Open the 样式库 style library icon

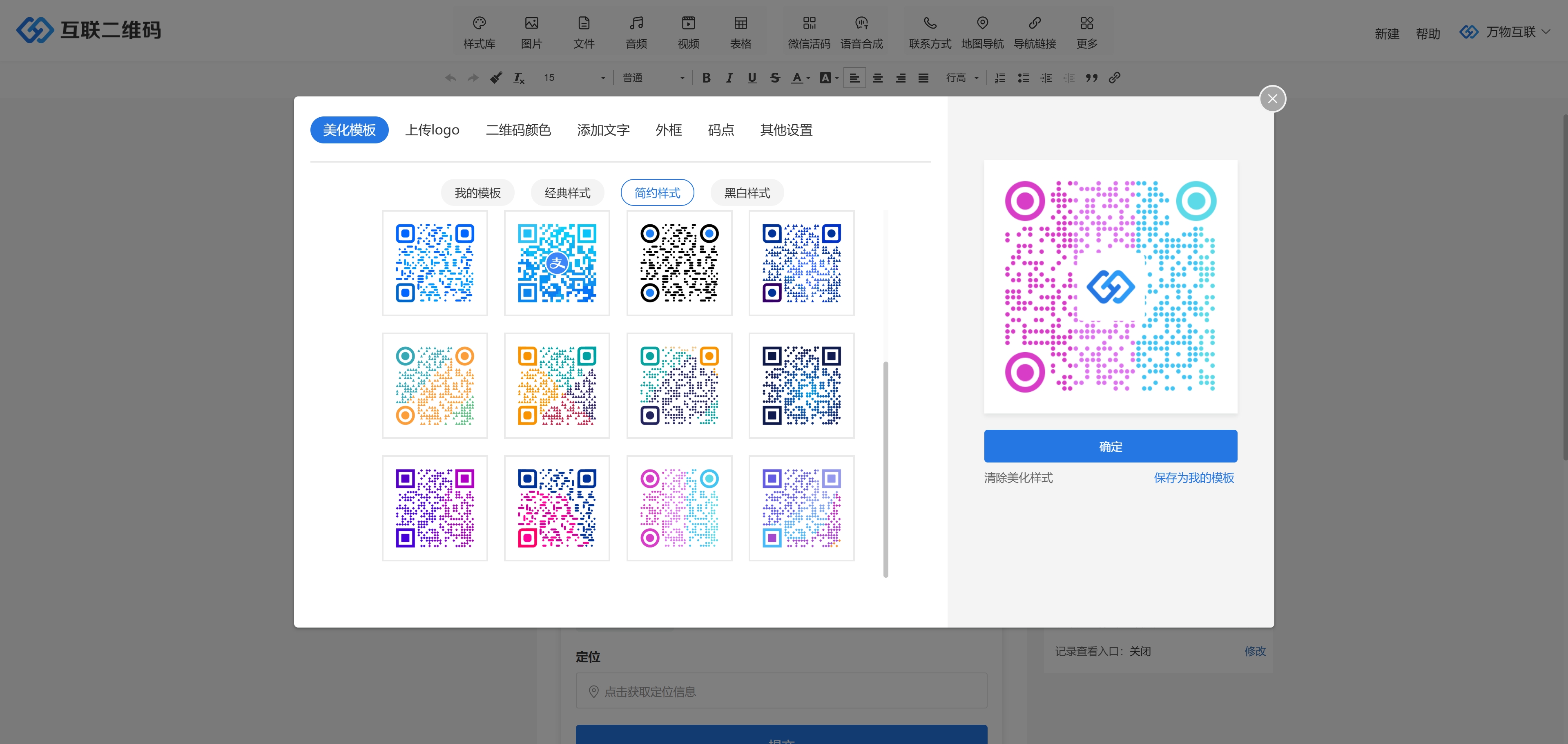click(479, 32)
